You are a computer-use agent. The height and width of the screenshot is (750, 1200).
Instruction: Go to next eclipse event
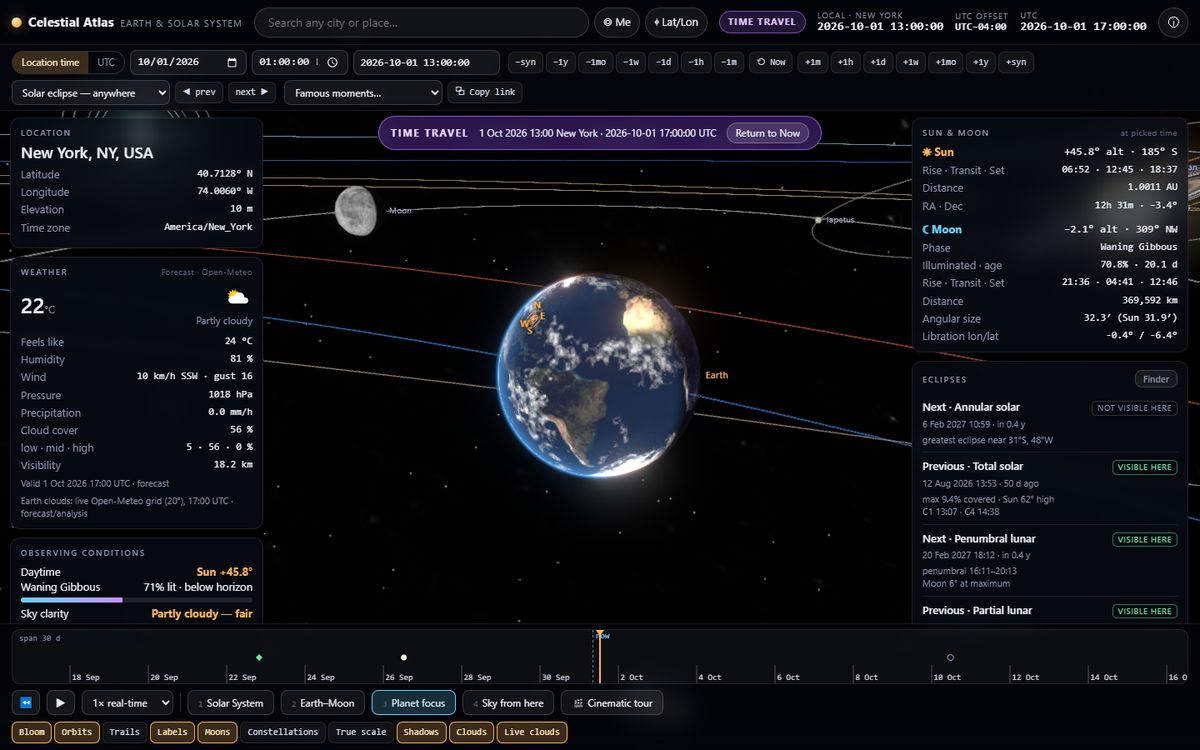pyautogui.click(x=252, y=92)
